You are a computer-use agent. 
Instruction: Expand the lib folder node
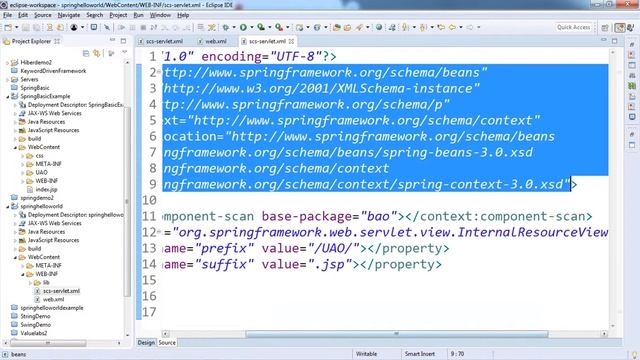(x=30, y=282)
